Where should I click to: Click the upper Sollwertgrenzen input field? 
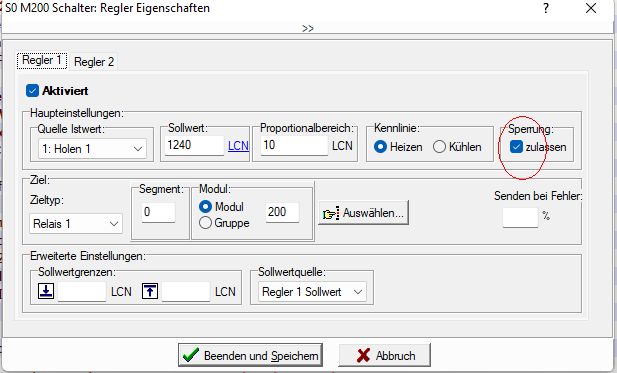point(186,292)
